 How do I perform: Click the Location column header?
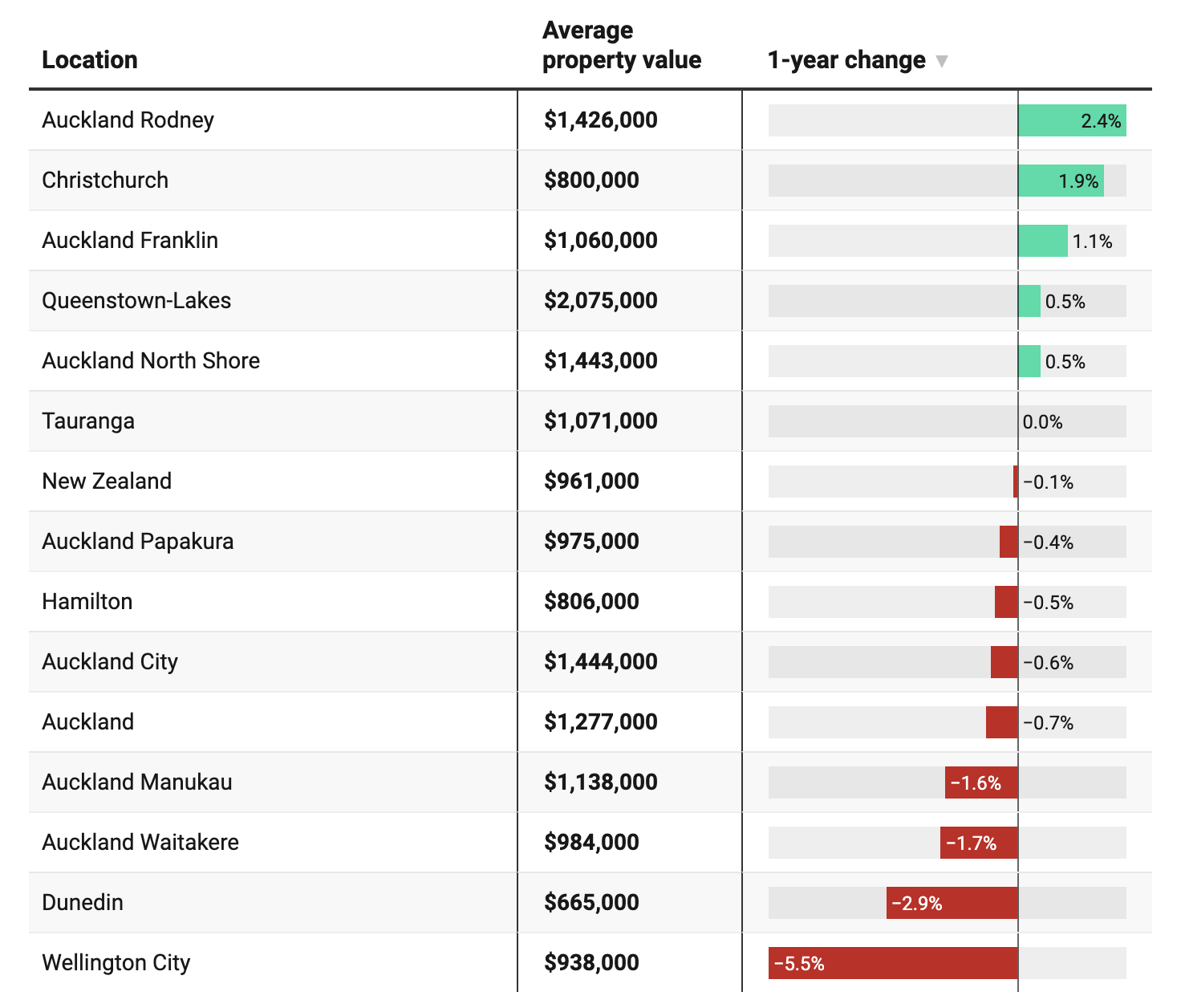[x=90, y=60]
